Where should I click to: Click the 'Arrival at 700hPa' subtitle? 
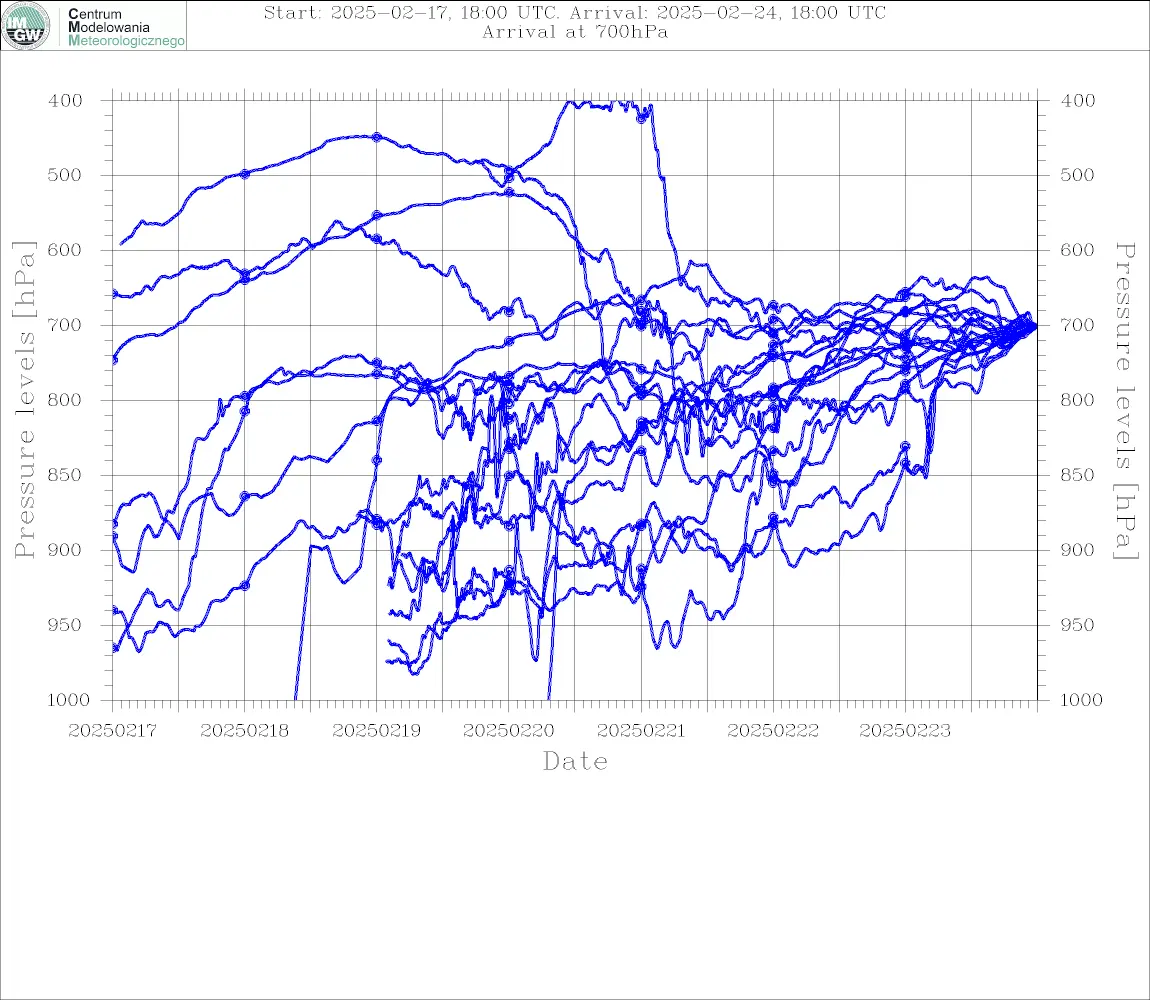pyautogui.click(x=575, y=32)
